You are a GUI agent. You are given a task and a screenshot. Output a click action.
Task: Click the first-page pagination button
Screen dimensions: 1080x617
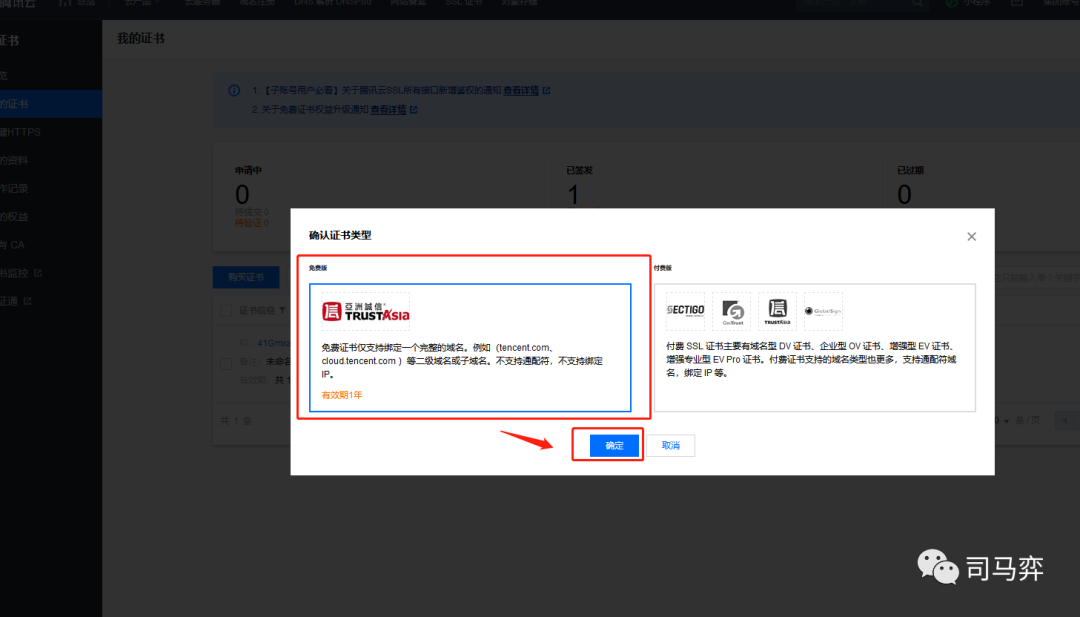pos(1064,420)
